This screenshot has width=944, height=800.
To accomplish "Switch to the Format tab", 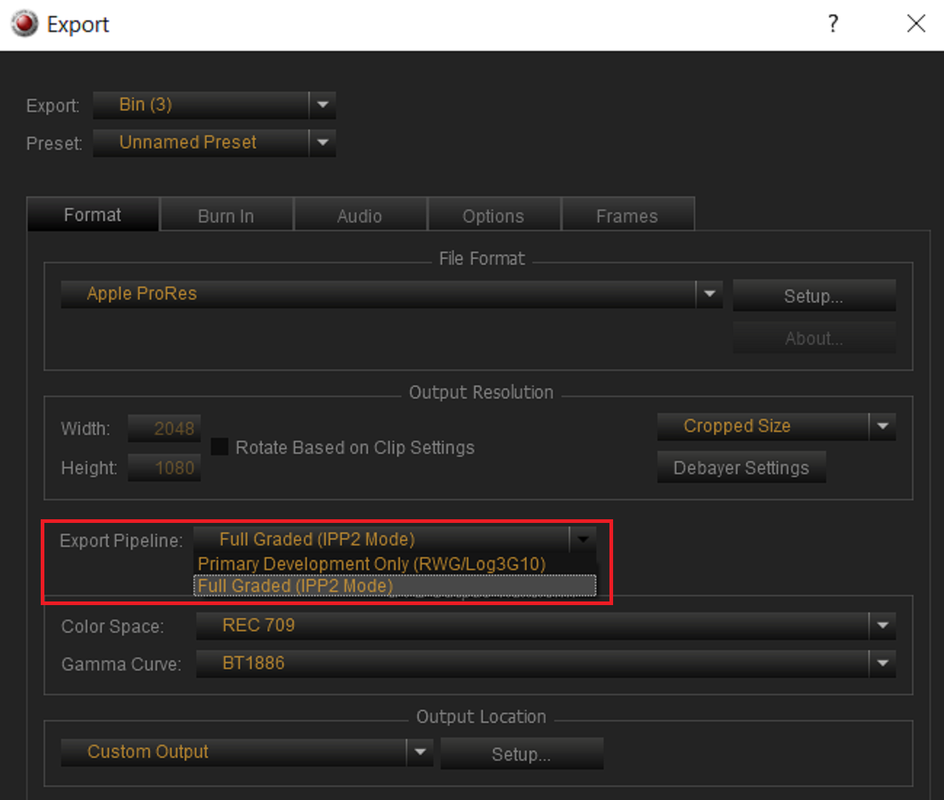I will click(x=93, y=215).
